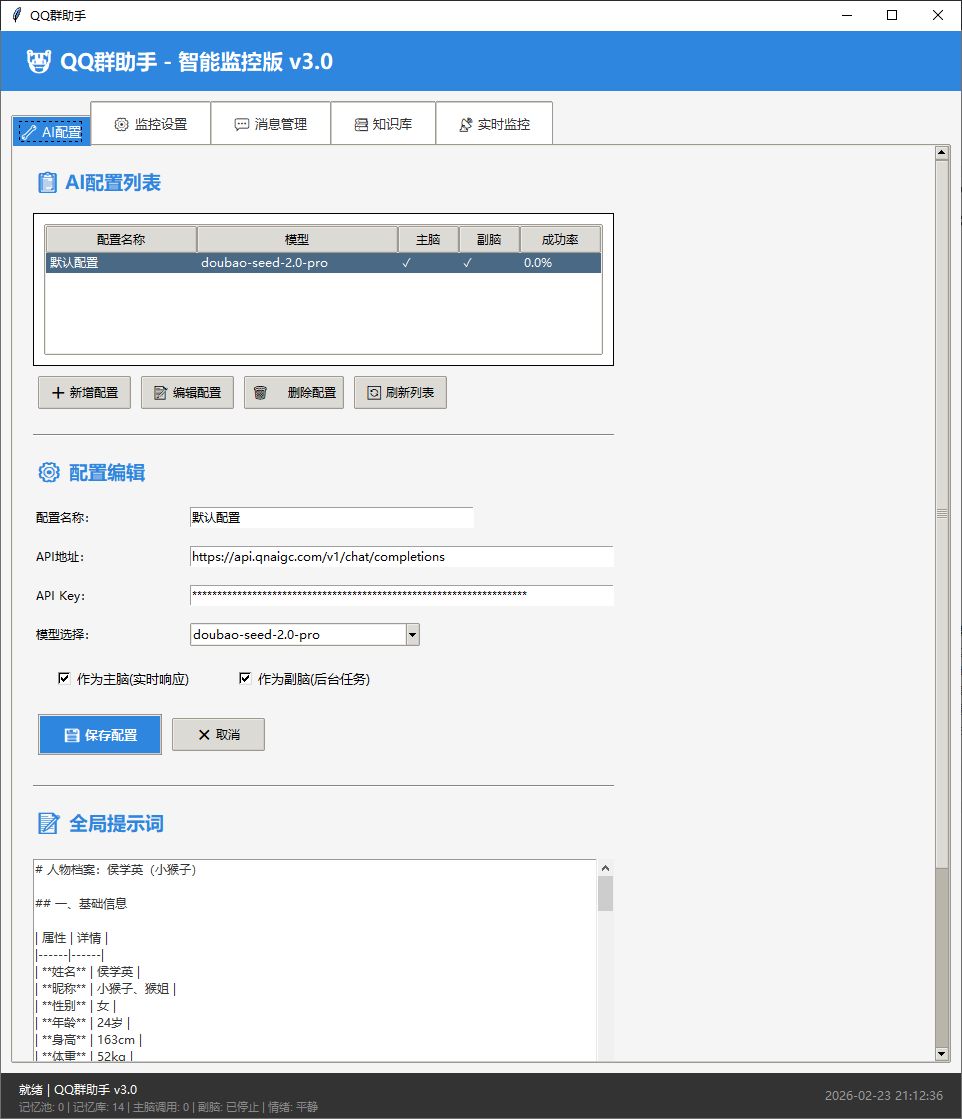The image size is (962, 1119).
Task: Click the 0.0% success rate cell
Action: point(538,263)
